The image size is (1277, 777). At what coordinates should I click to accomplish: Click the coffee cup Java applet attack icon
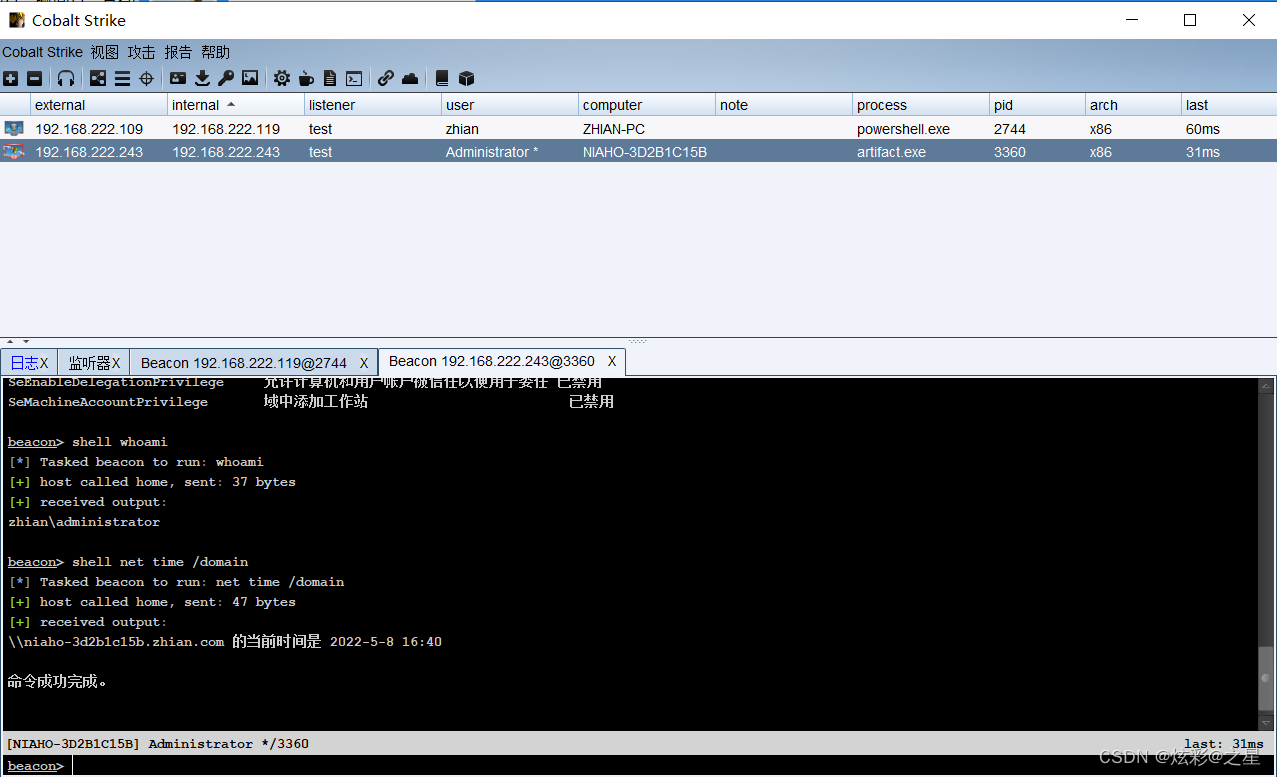pos(306,78)
